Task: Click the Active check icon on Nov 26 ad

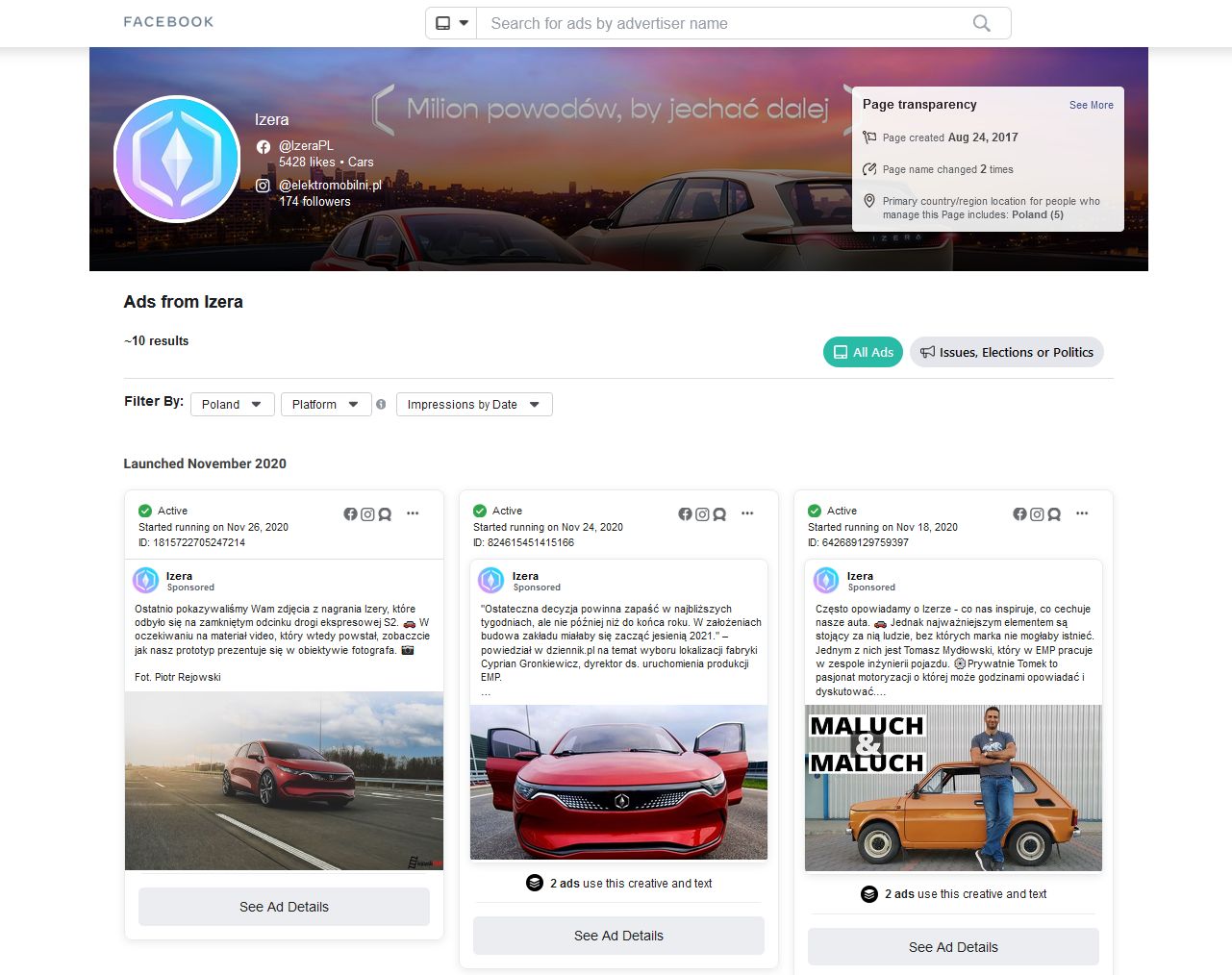Action: click(x=145, y=511)
